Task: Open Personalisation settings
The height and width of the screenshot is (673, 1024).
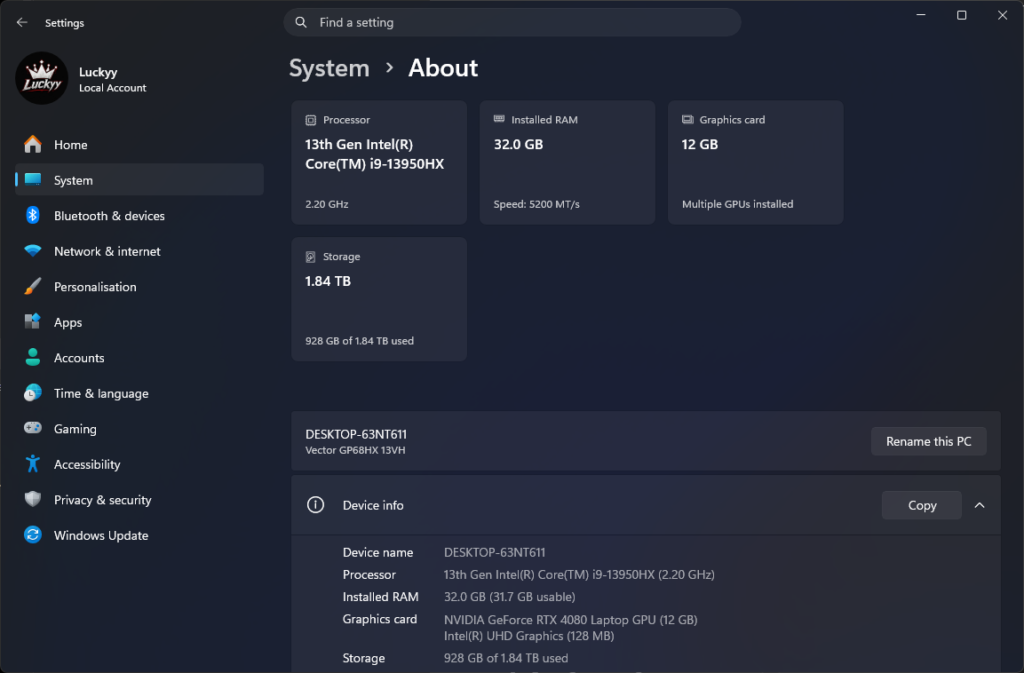Action: pos(139,287)
